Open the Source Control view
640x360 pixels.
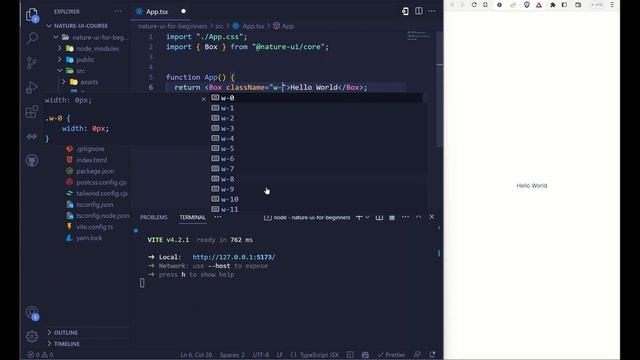[x=32, y=62]
